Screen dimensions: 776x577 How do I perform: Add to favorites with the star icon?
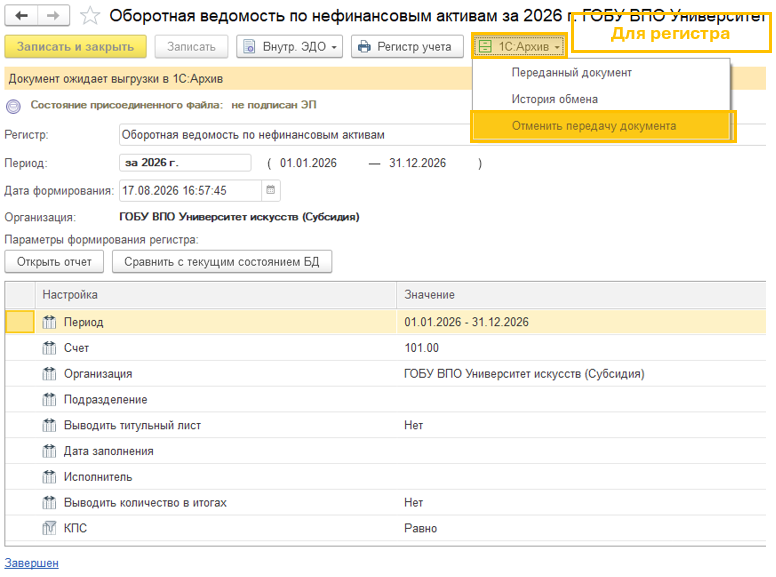(x=90, y=16)
